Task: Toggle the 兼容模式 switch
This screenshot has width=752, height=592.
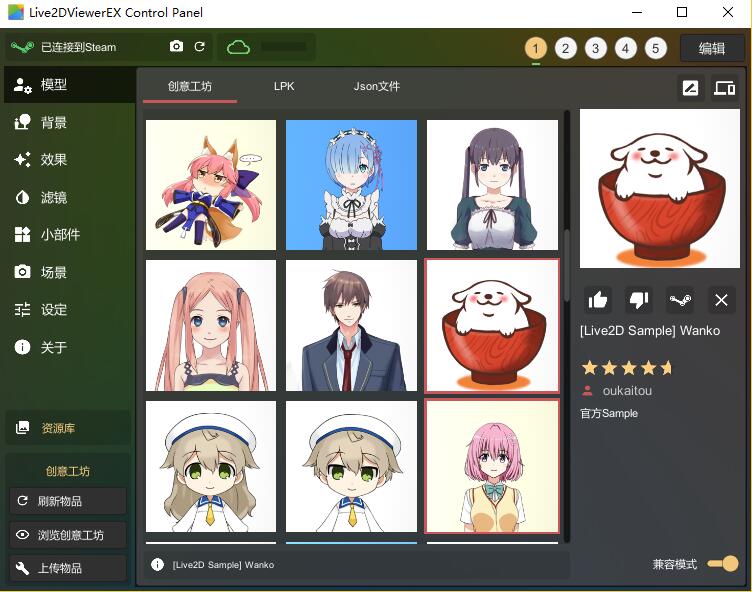Action: click(723, 564)
